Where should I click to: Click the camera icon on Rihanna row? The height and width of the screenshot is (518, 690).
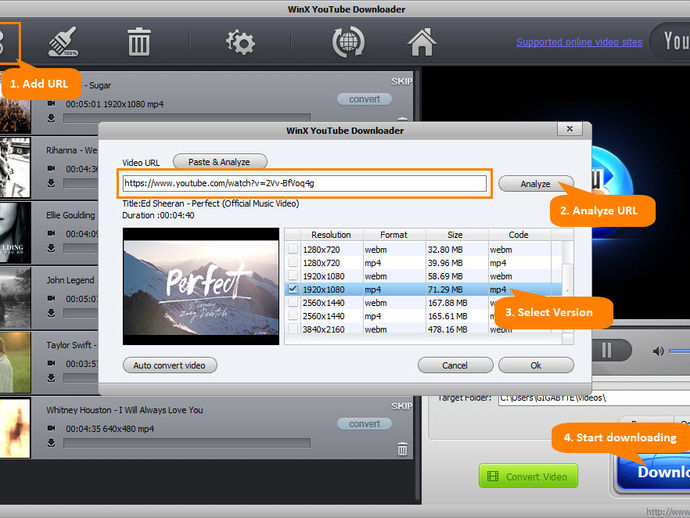click(x=51, y=168)
